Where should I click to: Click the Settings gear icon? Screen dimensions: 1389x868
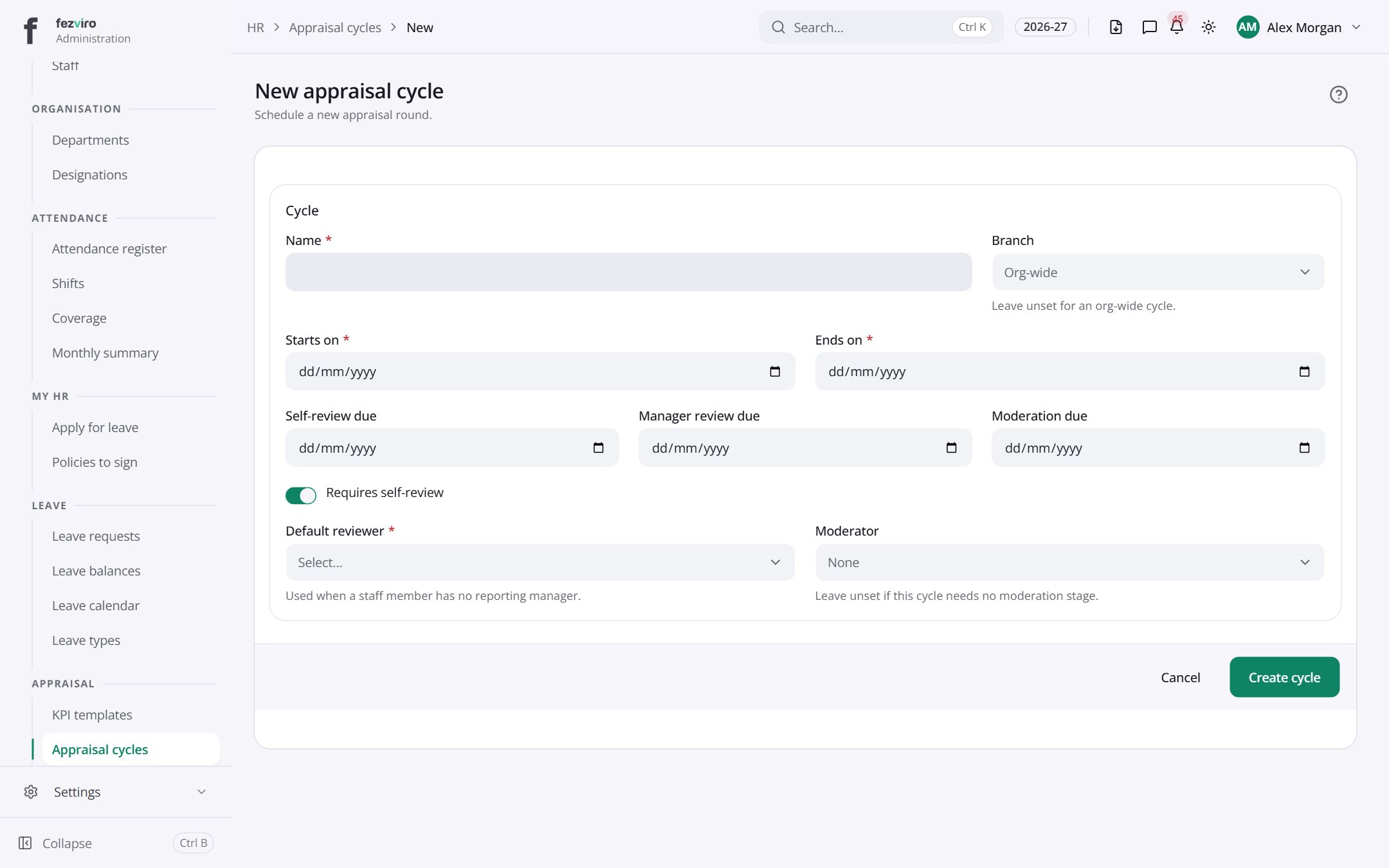[x=31, y=791]
